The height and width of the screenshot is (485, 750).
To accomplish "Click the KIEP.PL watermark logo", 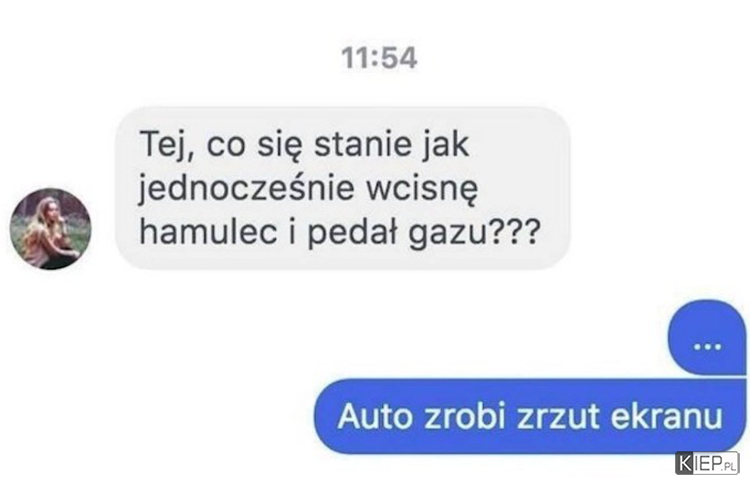I will (x=707, y=463).
